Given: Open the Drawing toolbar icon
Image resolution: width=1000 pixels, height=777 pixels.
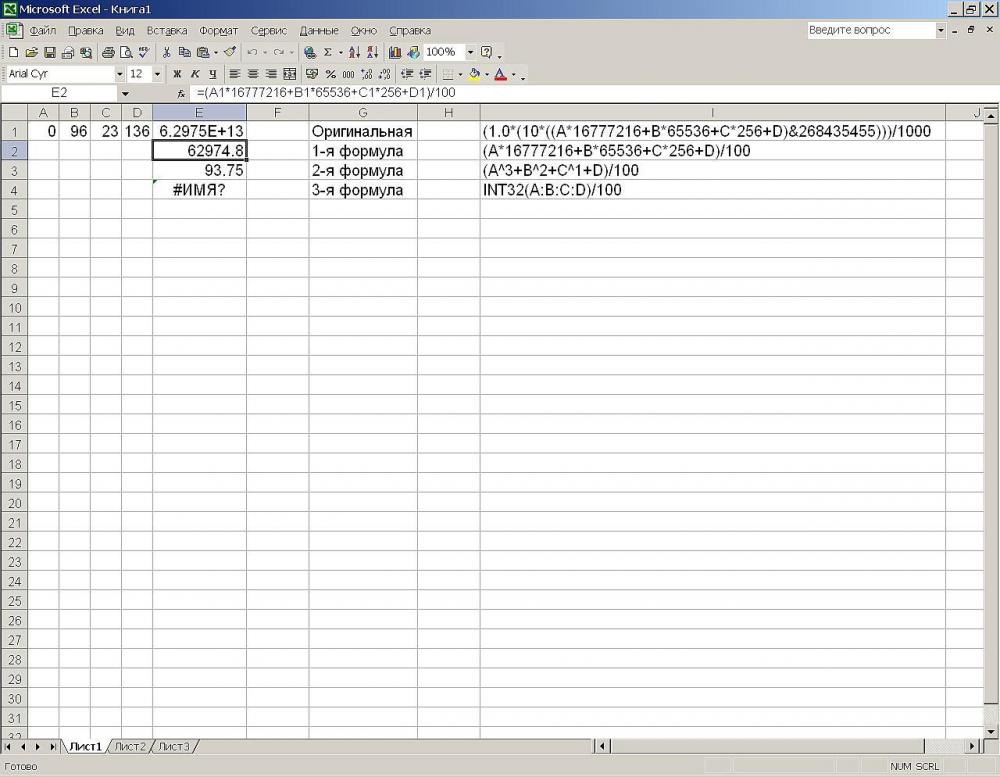Looking at the screenshot, I should tap(413, 52).
